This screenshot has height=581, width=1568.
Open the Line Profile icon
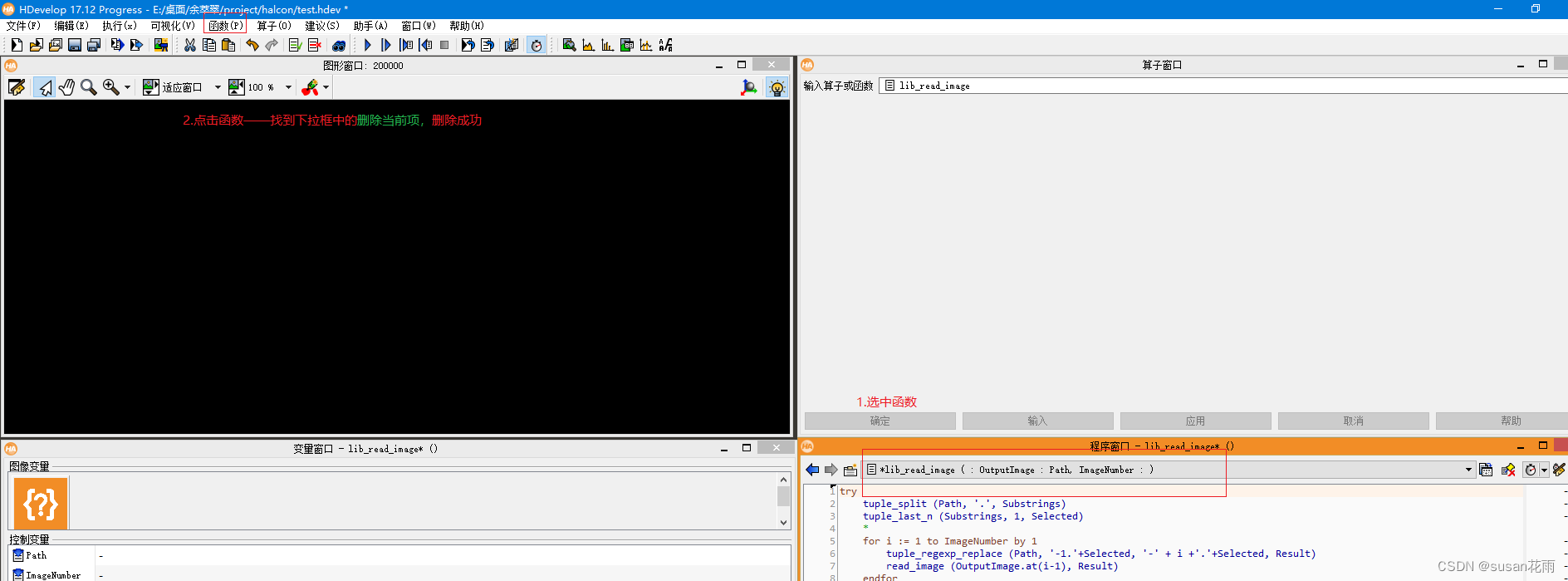click(646, 45)
